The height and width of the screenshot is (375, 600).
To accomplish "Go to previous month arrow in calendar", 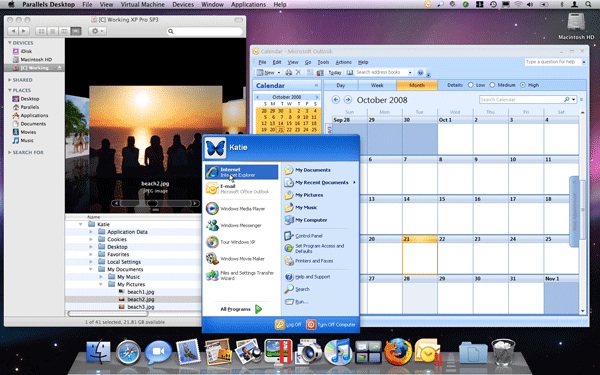I will [336, 100].
